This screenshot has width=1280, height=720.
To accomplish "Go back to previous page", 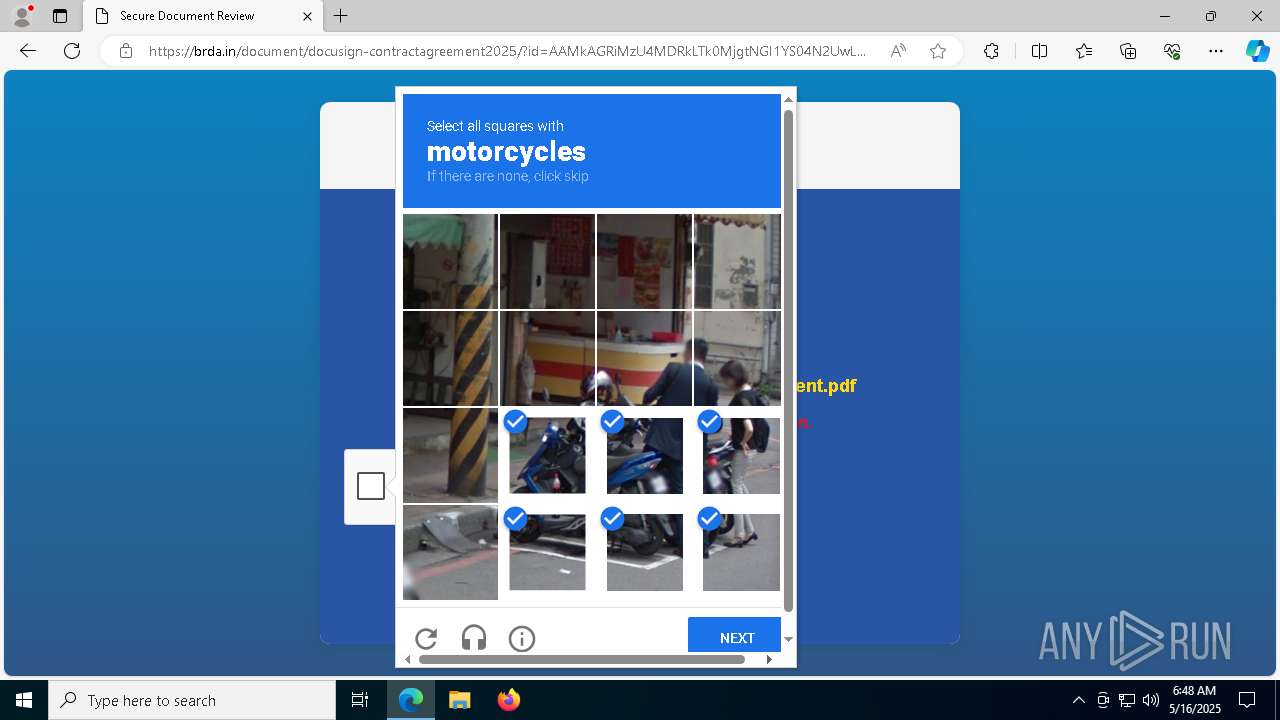I will (x=28, y=51).
